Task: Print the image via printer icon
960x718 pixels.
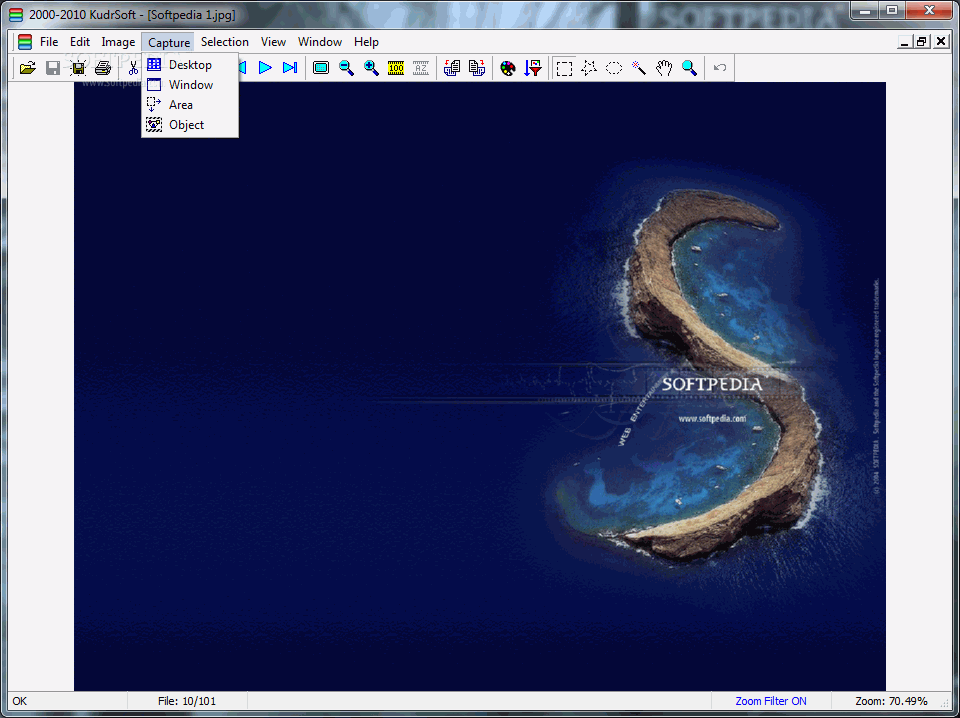Action: pos(103,68)
